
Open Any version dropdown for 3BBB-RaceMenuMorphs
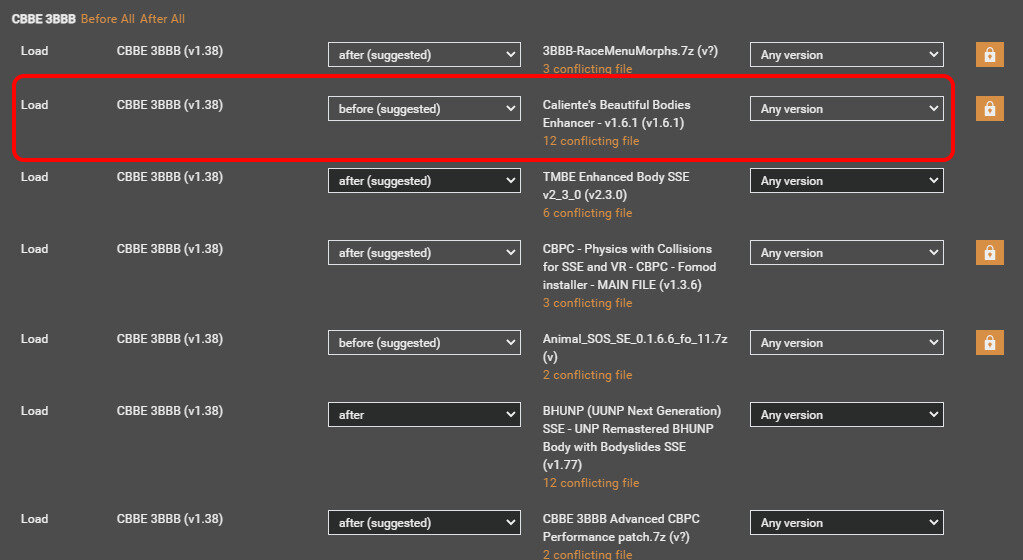[x=847, y=55]
